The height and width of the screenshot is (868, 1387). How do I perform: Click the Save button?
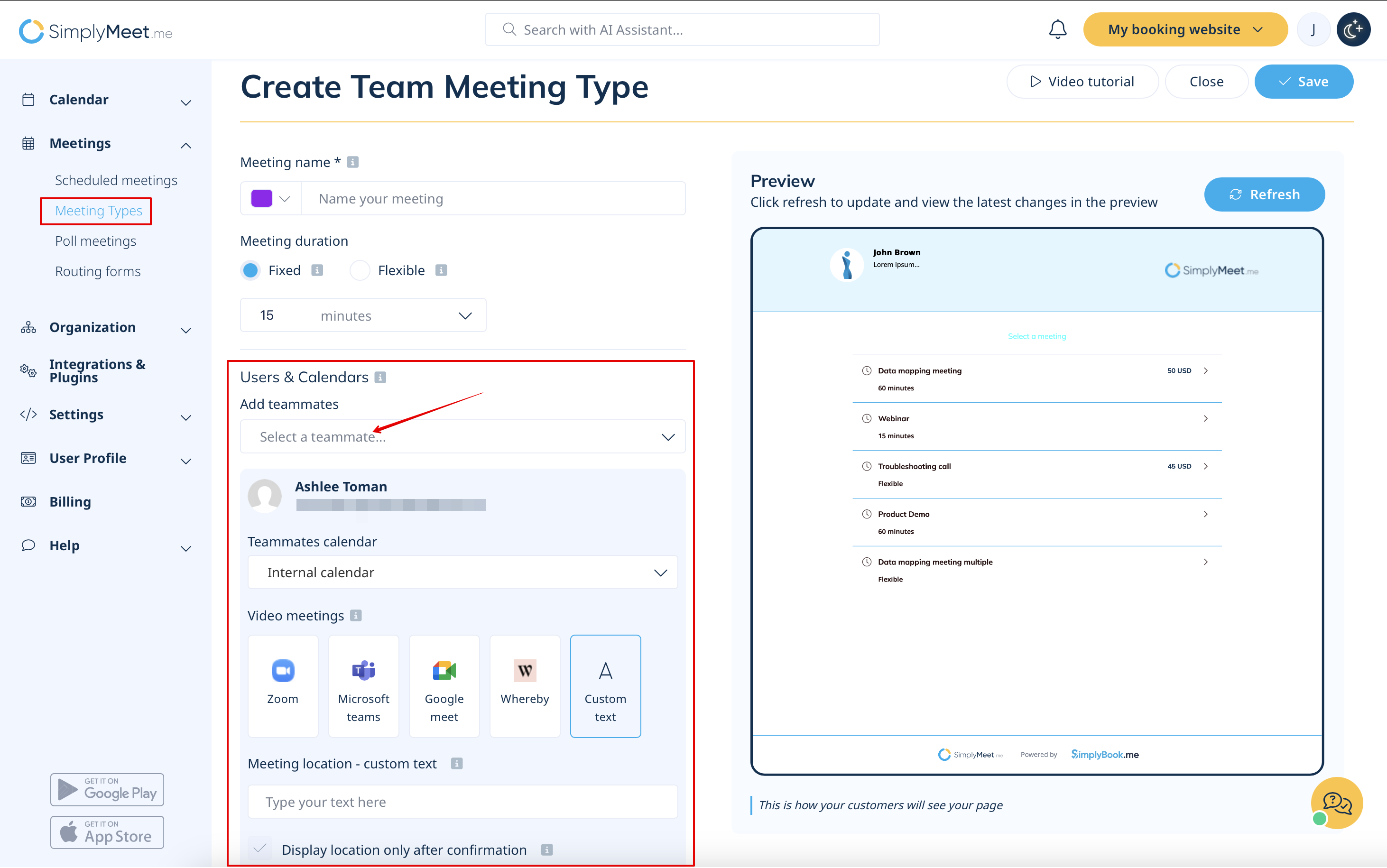(1303, 82)
